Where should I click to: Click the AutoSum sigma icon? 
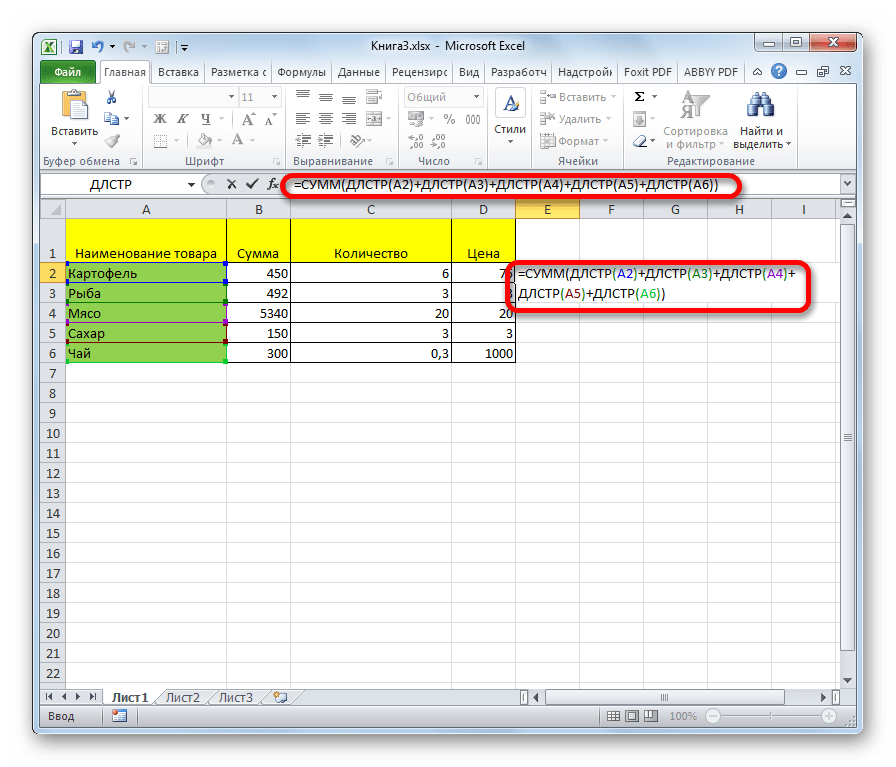pyautogui.click(x=638, y=97)
